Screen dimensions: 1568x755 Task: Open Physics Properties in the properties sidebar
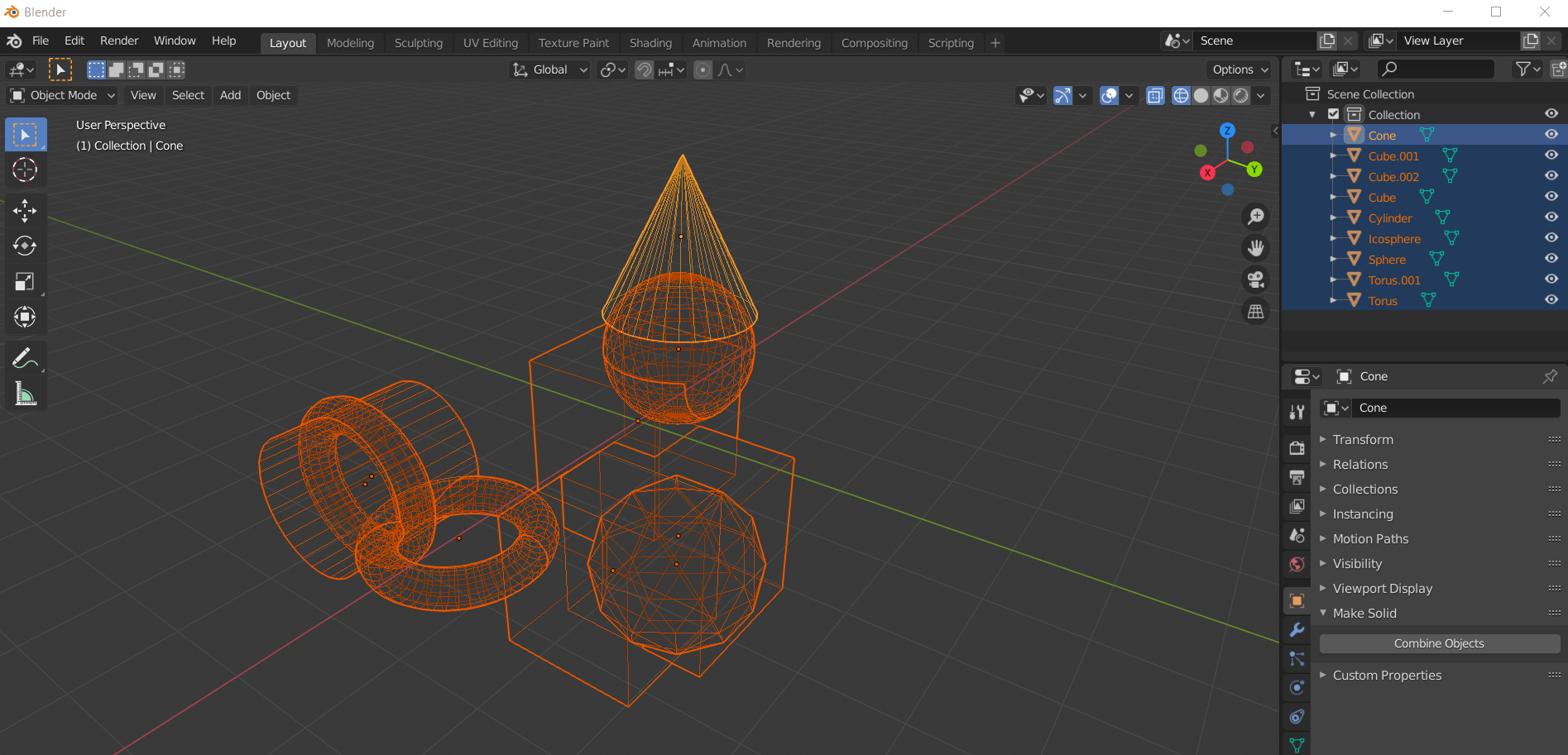point(1296,687)
